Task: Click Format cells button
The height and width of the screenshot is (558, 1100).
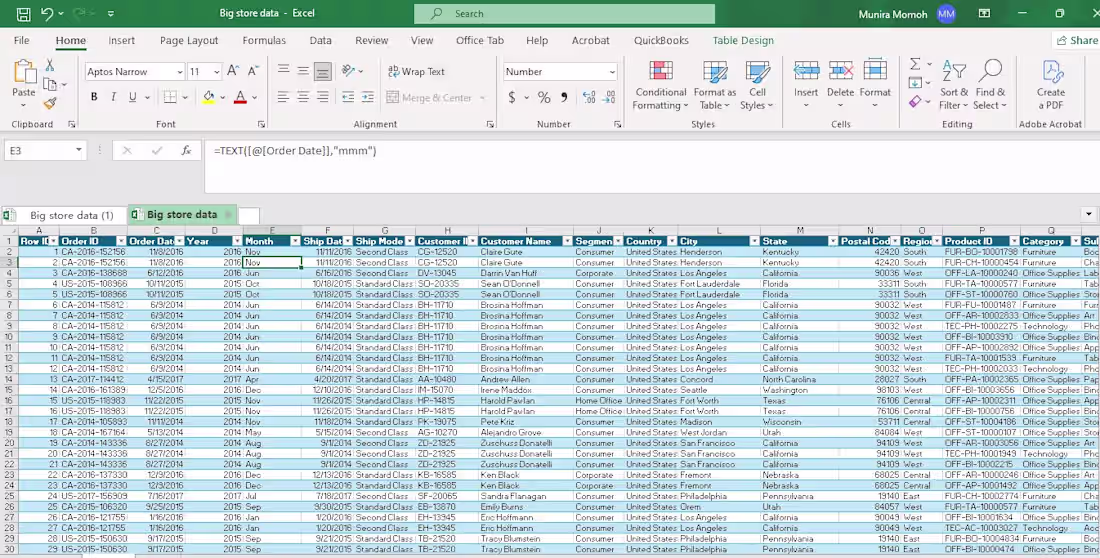Action: pyautogui.click(x=875, y=85)
